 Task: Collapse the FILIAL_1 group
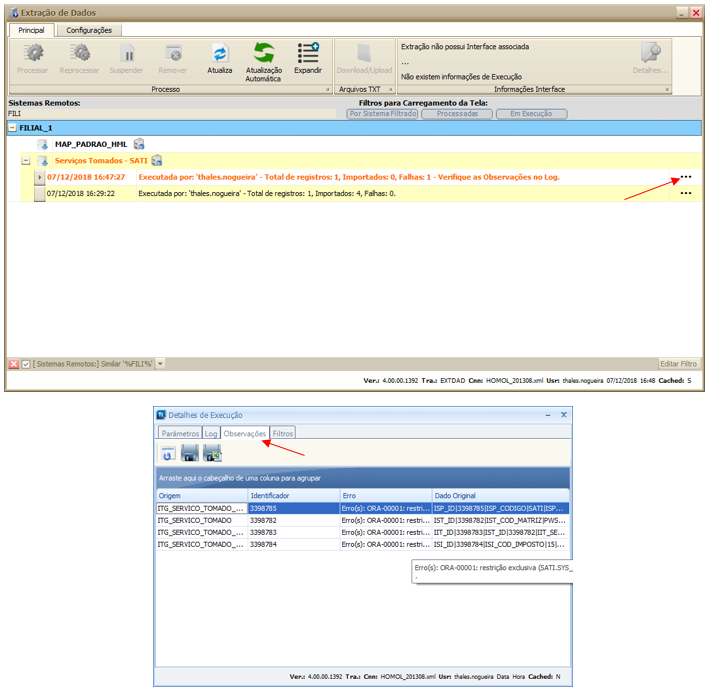click(x=13, y=128)
